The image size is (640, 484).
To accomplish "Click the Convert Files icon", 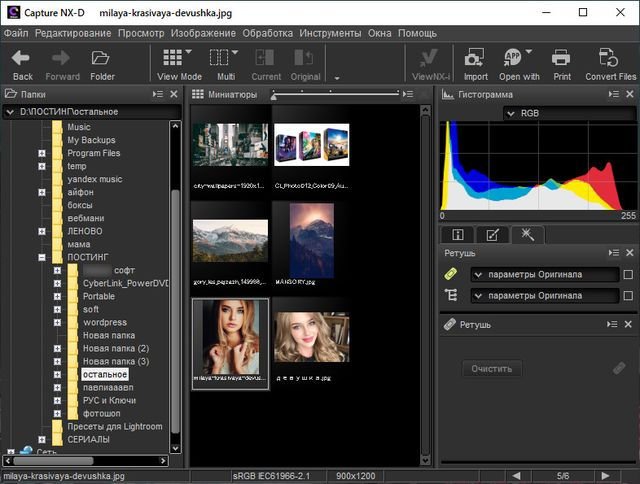I will click(609, 58).
